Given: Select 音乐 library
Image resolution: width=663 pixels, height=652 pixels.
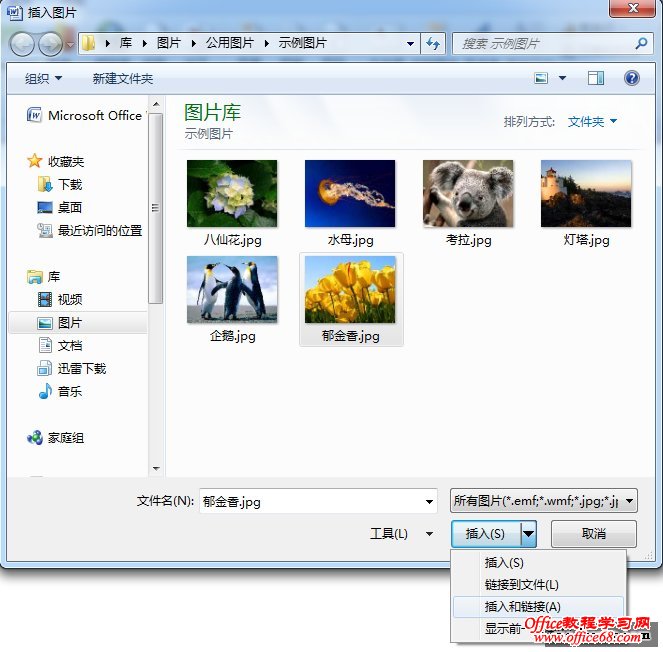Looking at the screenshot, I should (x=60, y=392).
